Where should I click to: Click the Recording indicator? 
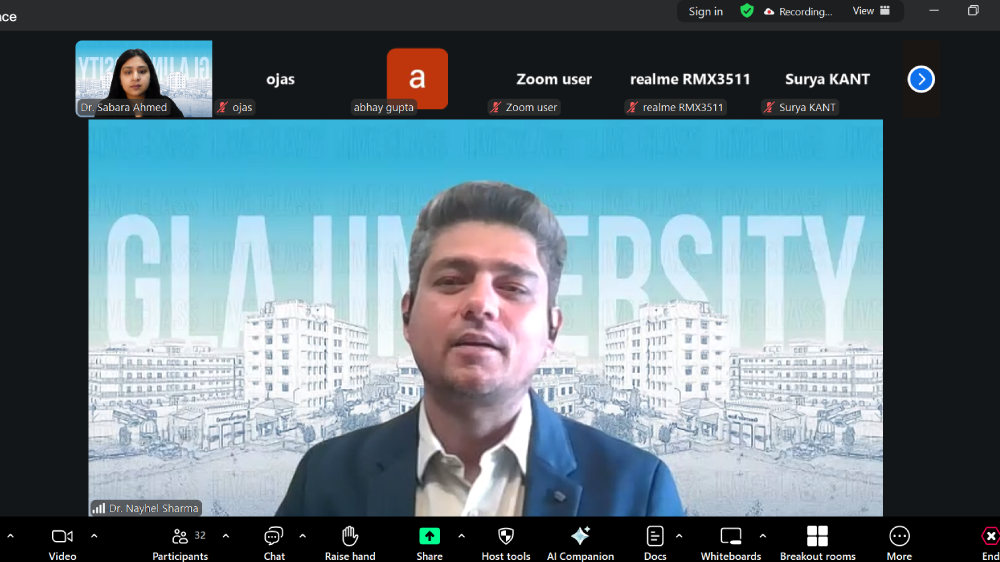pyautogui.click(x=798, y=11)
